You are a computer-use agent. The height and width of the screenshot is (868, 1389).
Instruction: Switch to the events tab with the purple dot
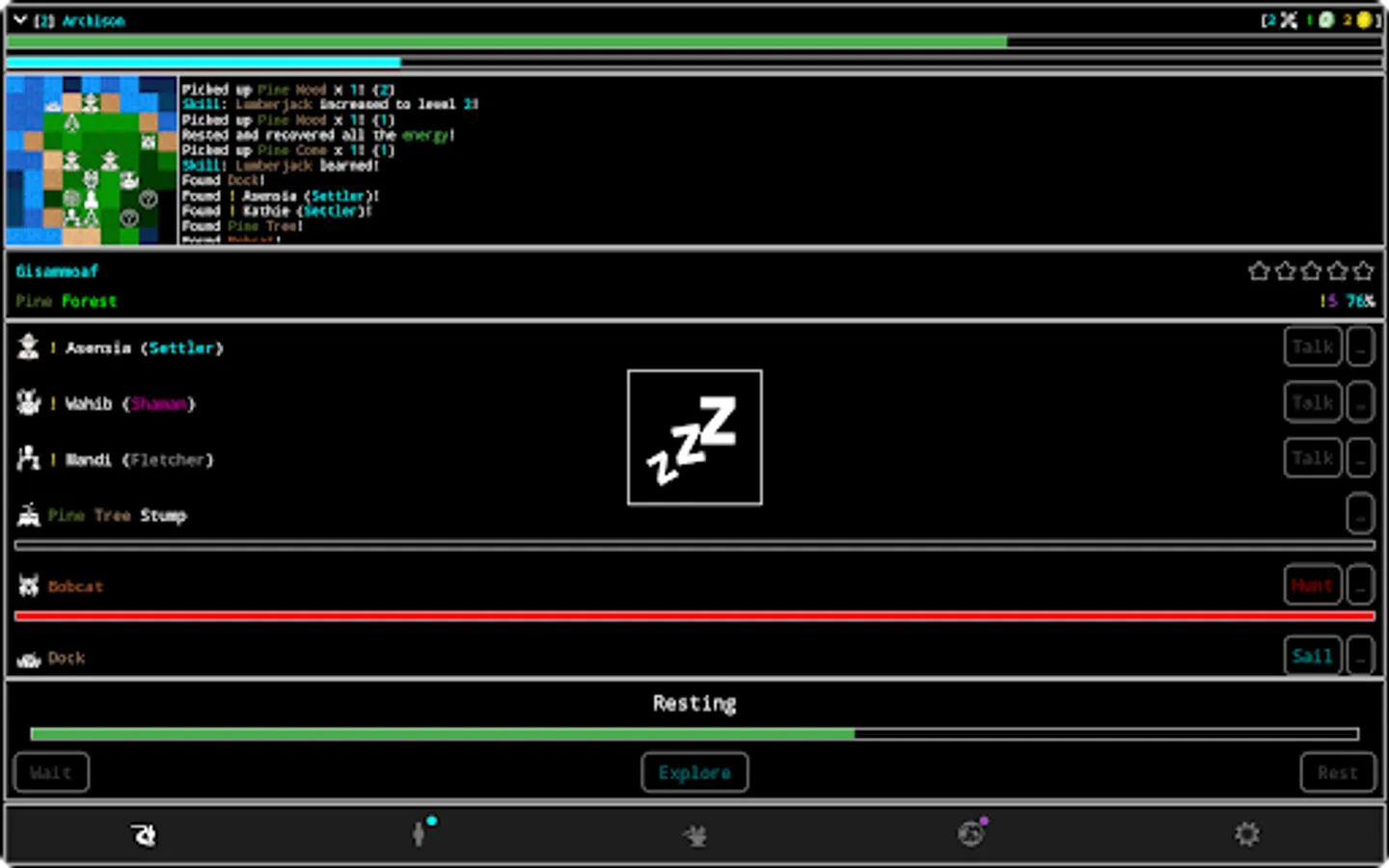click(971, 833)
